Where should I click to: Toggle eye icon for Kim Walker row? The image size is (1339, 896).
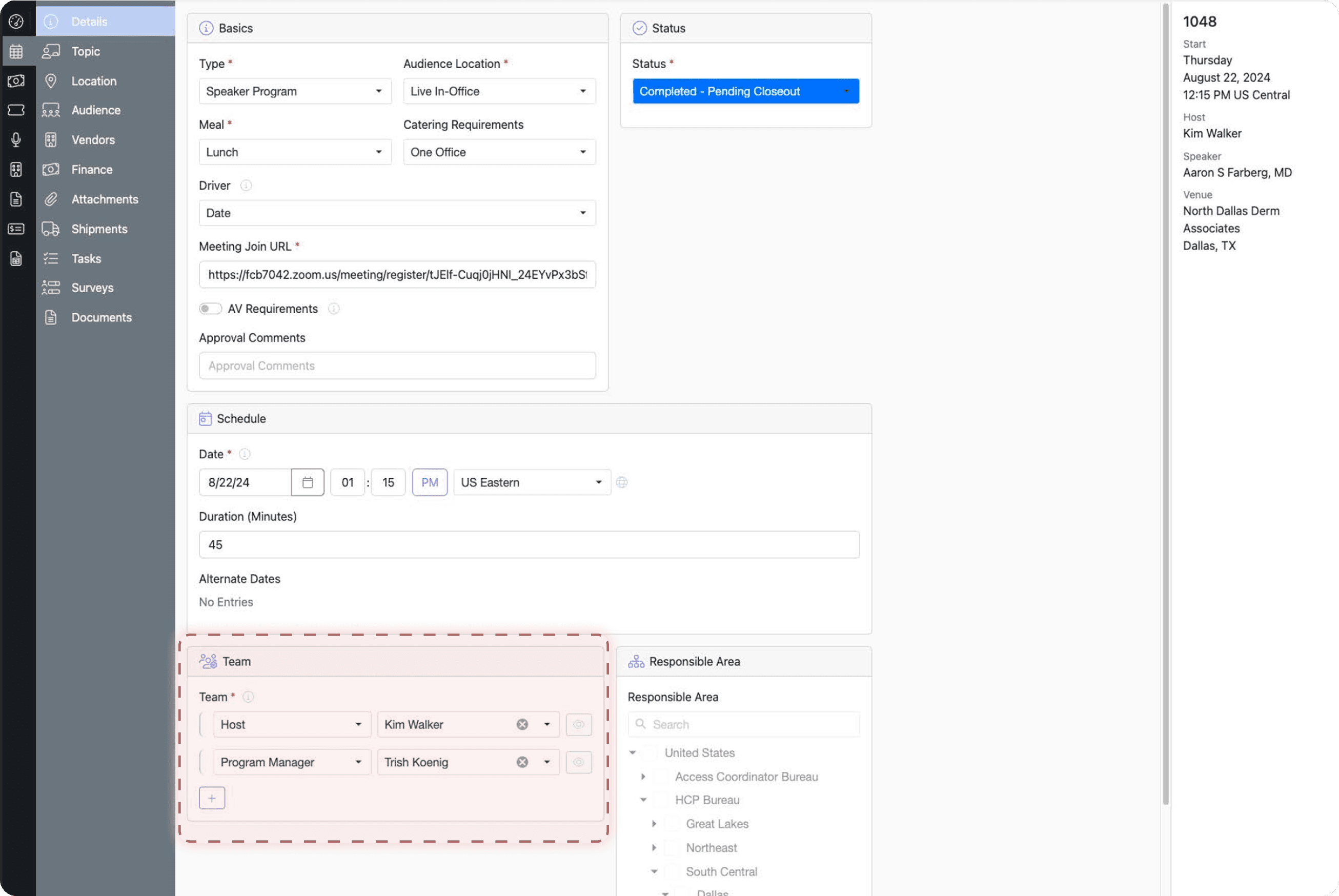tap(578, 724)
